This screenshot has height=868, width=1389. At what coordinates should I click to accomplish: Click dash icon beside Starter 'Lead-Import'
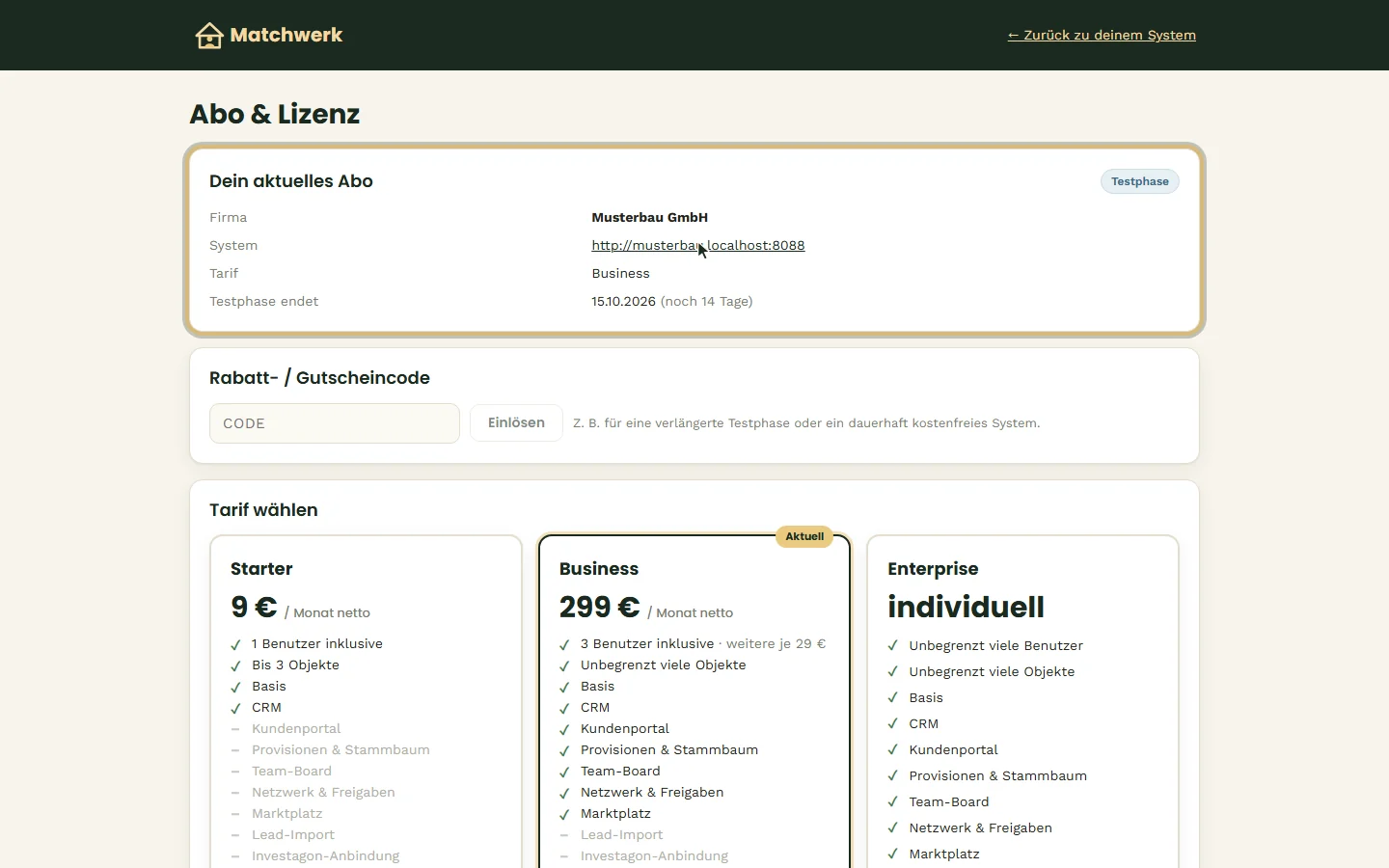point(235,835)
